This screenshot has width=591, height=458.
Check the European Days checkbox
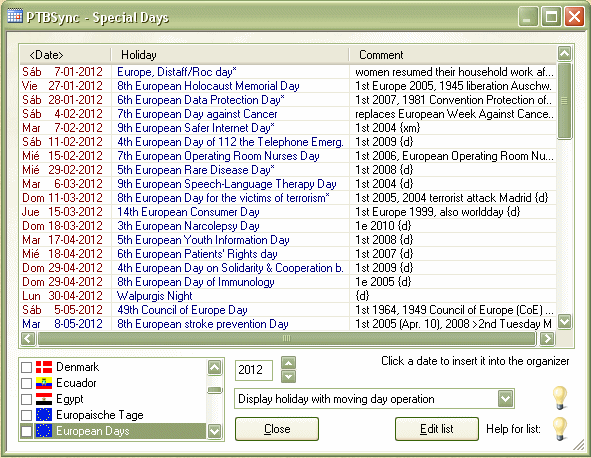(x=26, y=431)
